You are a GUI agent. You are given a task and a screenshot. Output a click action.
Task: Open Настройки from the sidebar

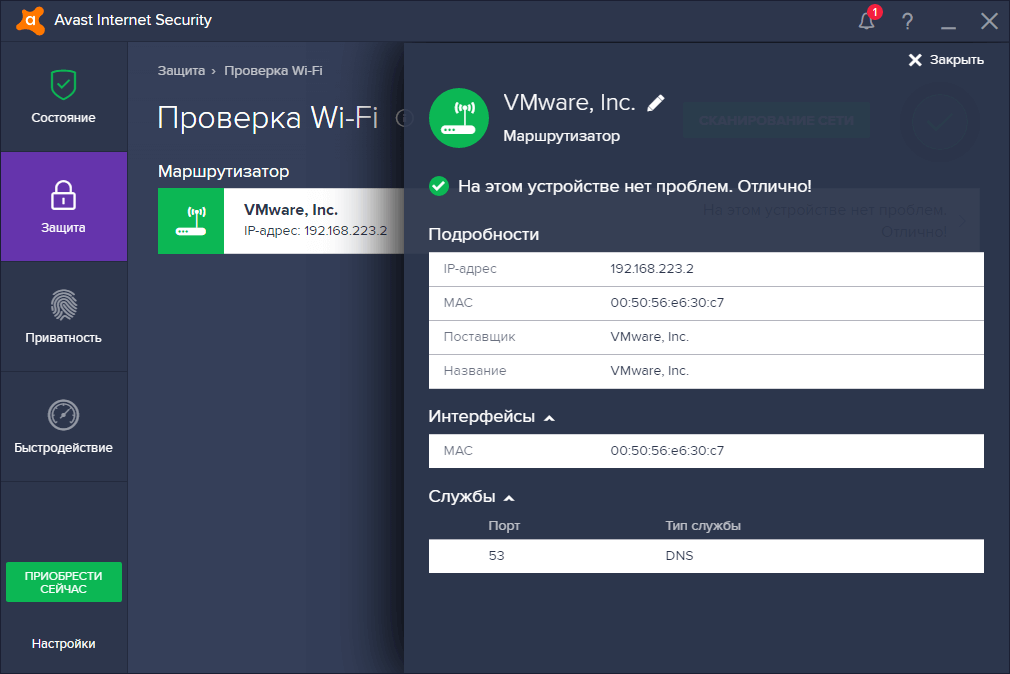pos(64,643)
